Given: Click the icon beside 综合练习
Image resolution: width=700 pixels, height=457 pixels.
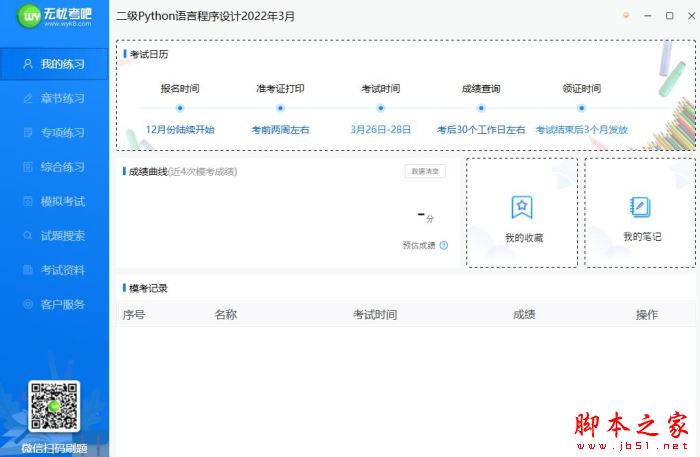Looking at the screenshot, I should (28, 167).
